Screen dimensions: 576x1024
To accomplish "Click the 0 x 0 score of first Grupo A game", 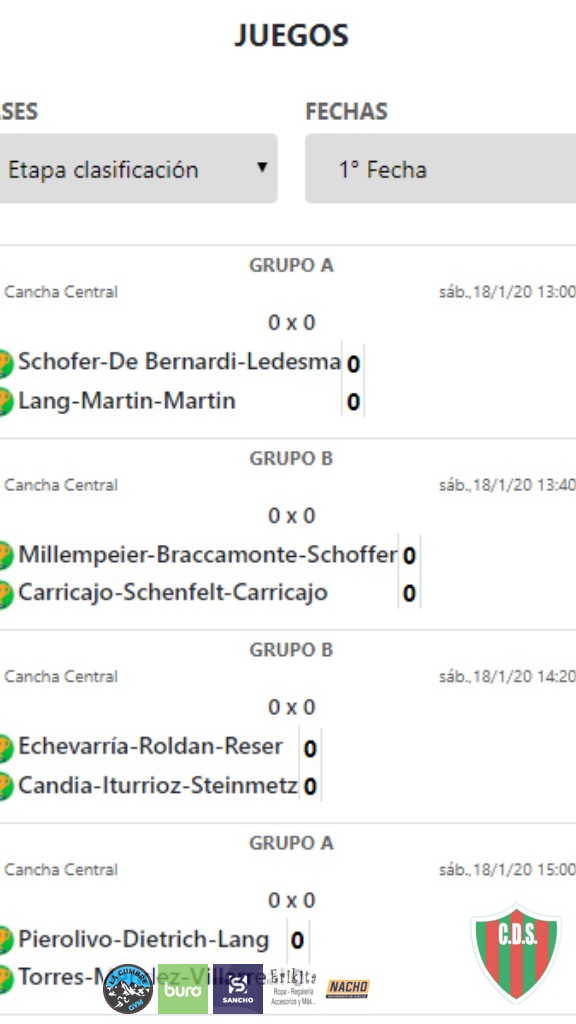I will tap(291, 323).
